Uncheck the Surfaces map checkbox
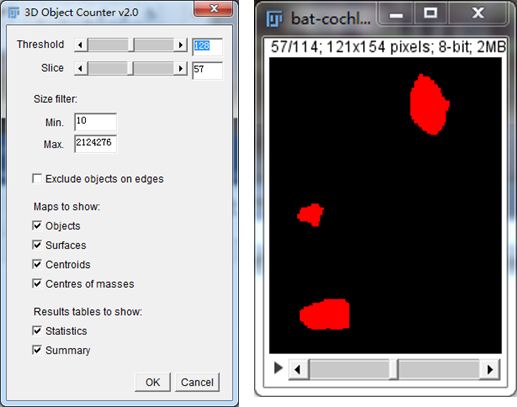The height and width of the screenshot is (407, 517). [37, 245]
